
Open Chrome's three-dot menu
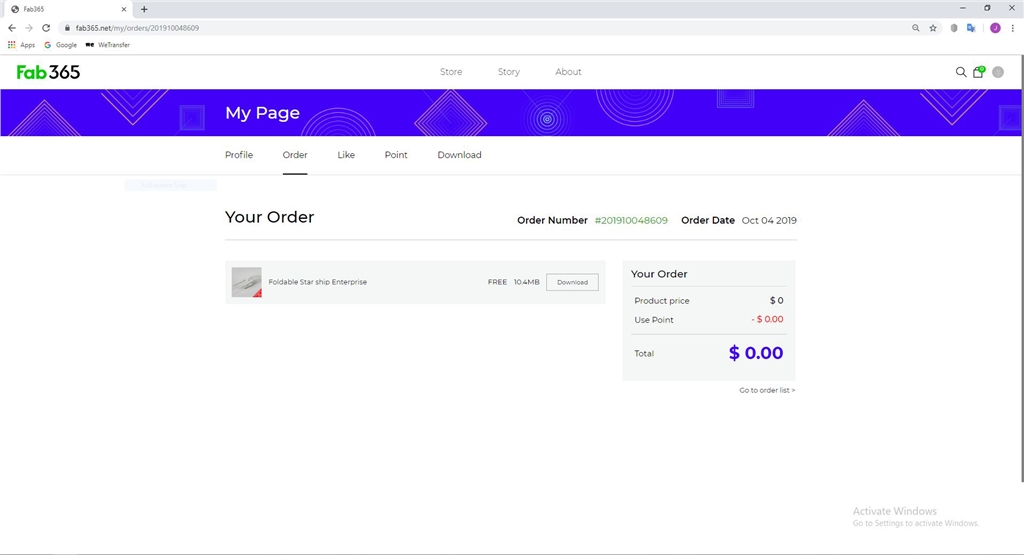(1012, 28)
